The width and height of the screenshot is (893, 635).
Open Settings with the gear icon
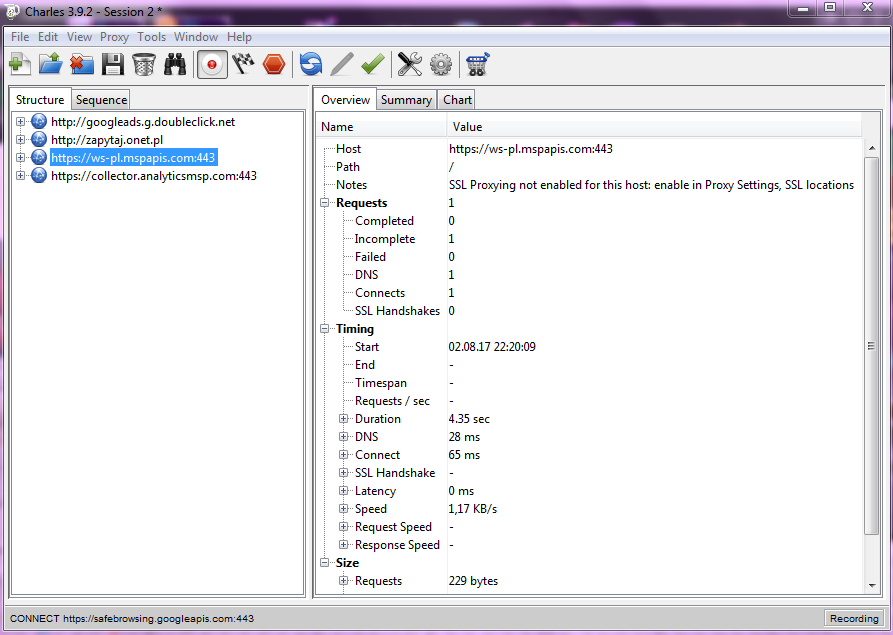point(441,65)
